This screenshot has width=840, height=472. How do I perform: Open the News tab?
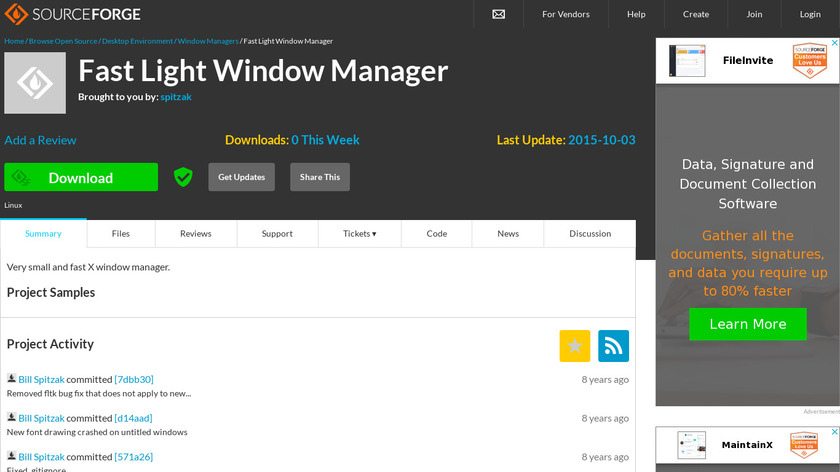508,234
